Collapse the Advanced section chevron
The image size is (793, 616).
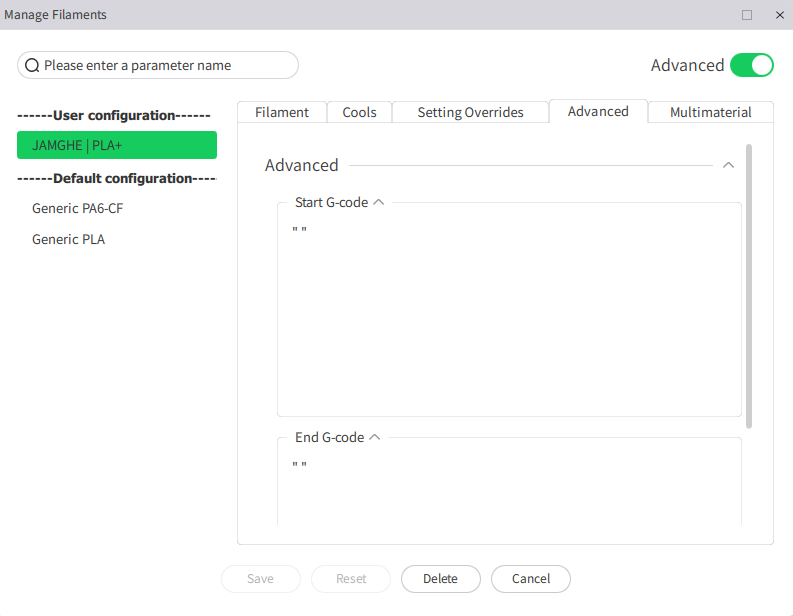click(728, 165)
